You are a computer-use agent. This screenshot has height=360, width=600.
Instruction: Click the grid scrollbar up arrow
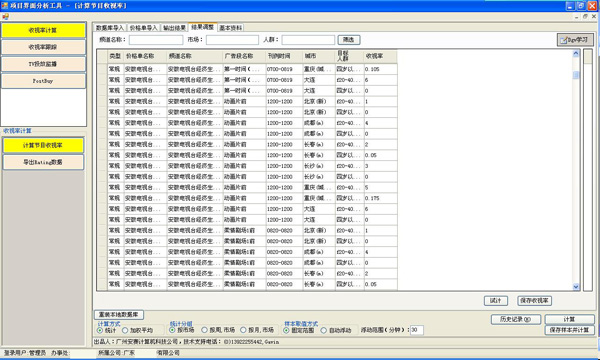coord(576,54)
